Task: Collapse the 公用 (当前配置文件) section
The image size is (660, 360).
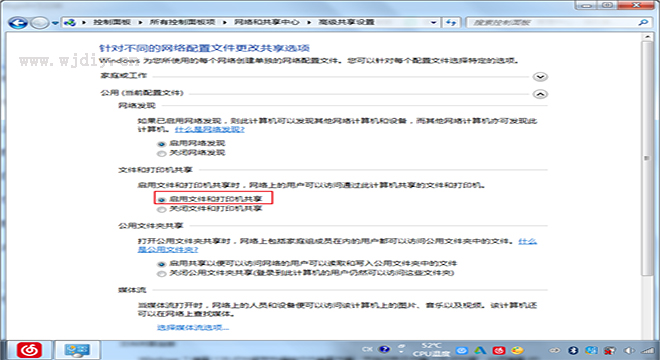Action: tap(540, 94)
